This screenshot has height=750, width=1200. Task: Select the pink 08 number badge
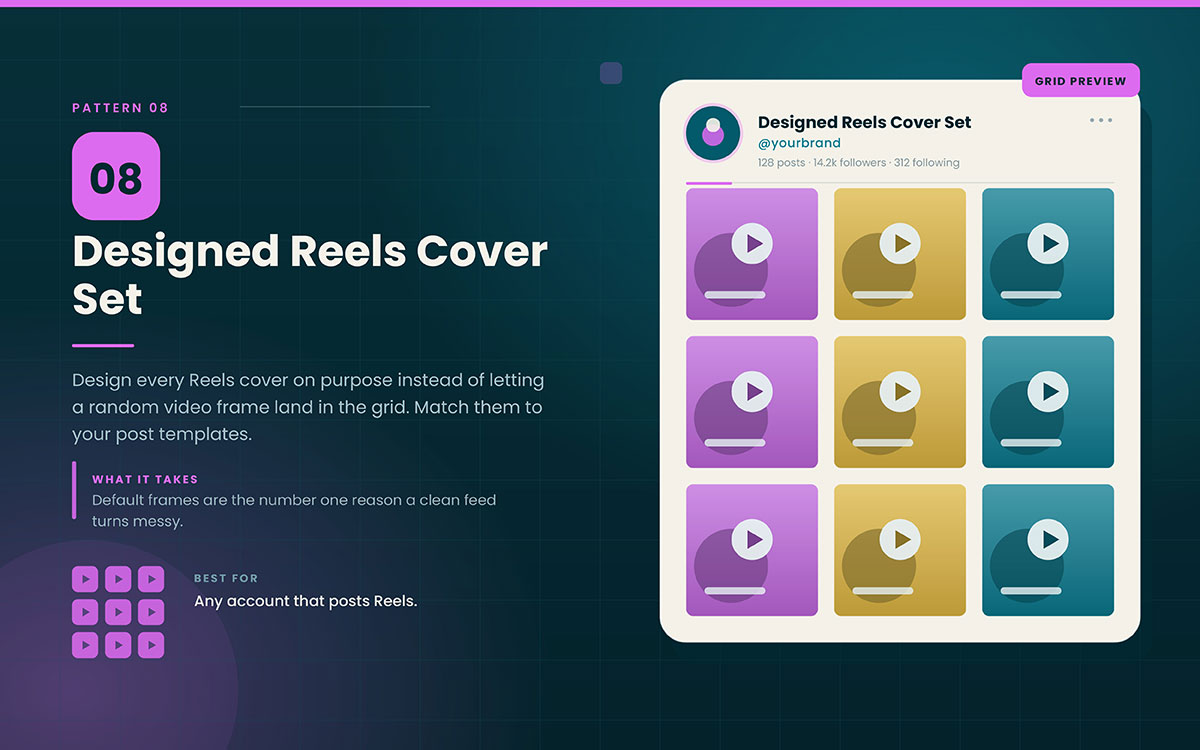coord(116,177)
